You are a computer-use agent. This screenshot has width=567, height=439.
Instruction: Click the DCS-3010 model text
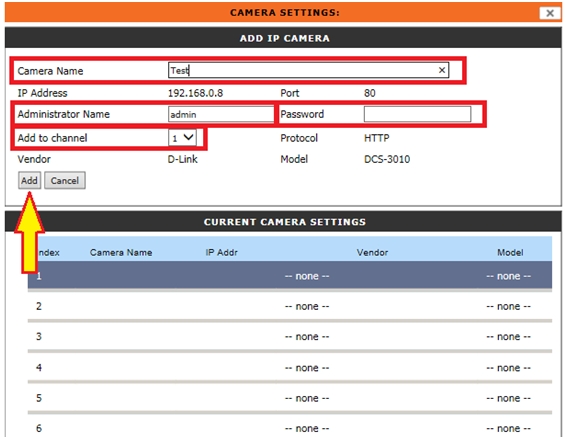pos(387,159)
